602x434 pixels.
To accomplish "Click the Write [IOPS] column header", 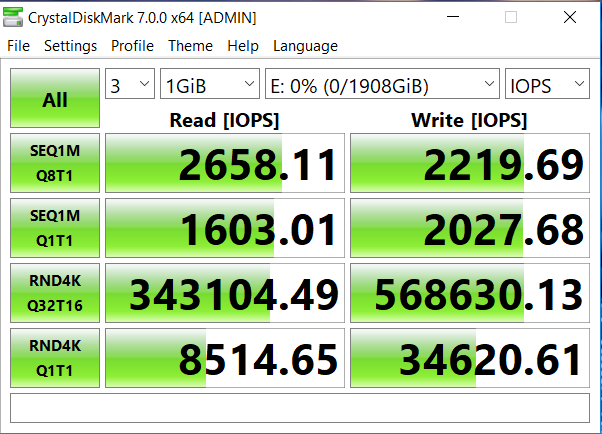I will tap(469, 120).
